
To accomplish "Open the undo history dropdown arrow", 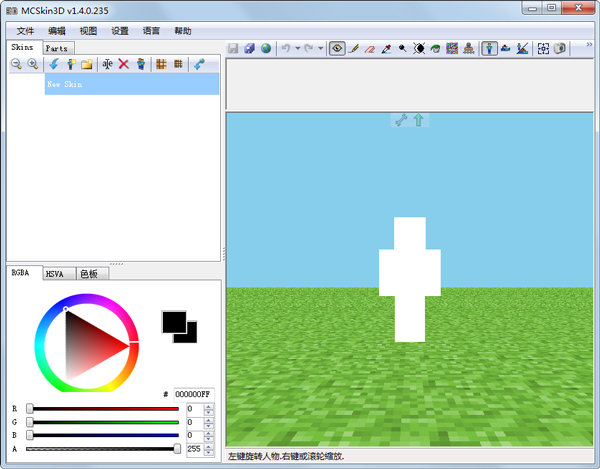I will click(x=298, y=48).
